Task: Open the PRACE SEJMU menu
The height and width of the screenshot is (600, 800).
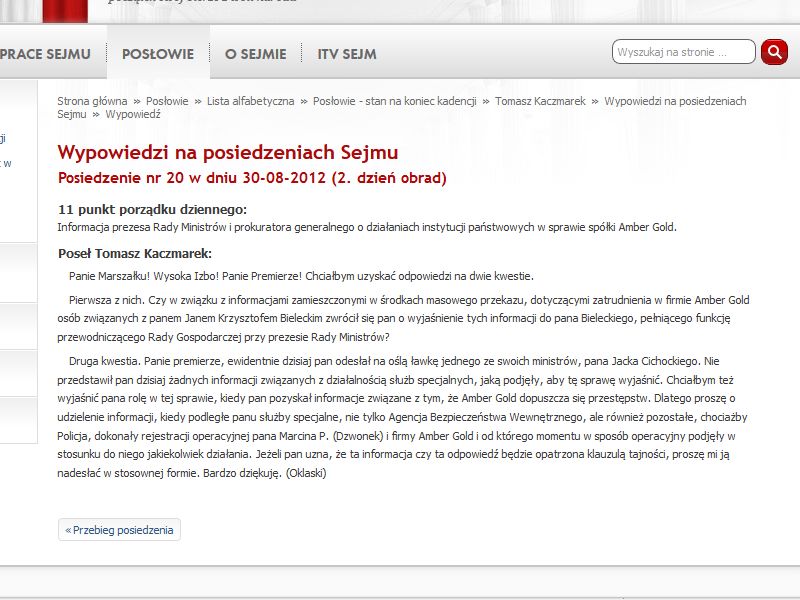Action: (x=45, y=54)
